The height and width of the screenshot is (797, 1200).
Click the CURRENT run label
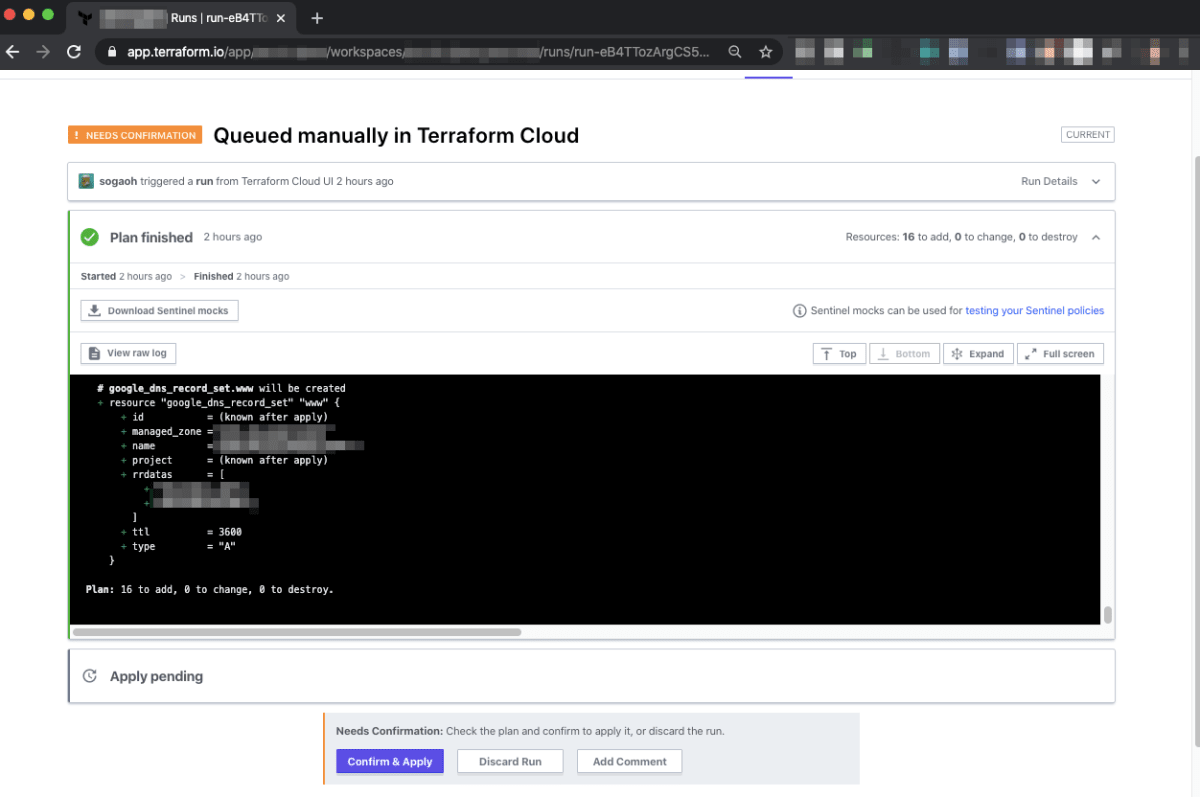click(1087, 135)
